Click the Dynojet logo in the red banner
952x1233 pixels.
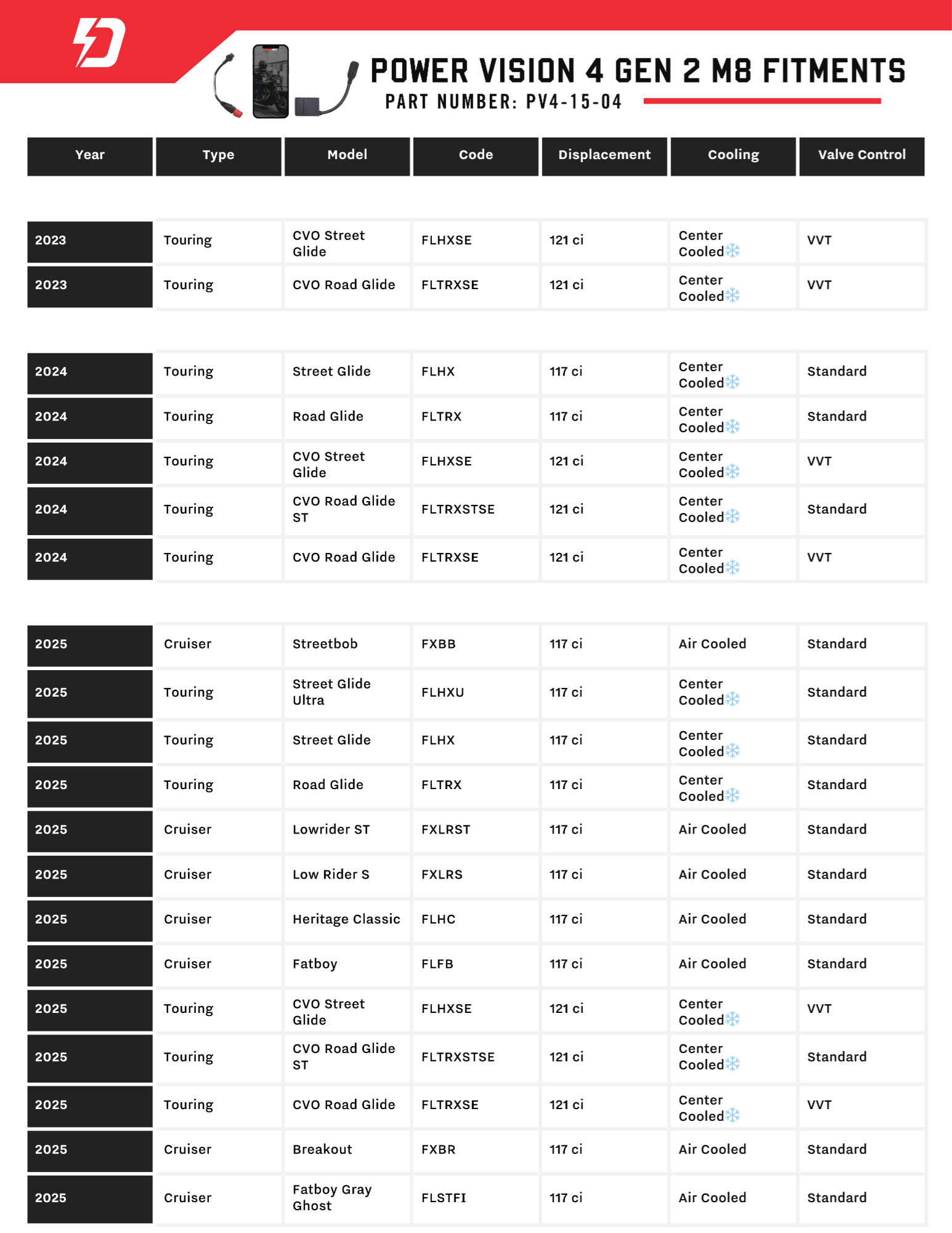pyautogui.click(x=99, y=43)
